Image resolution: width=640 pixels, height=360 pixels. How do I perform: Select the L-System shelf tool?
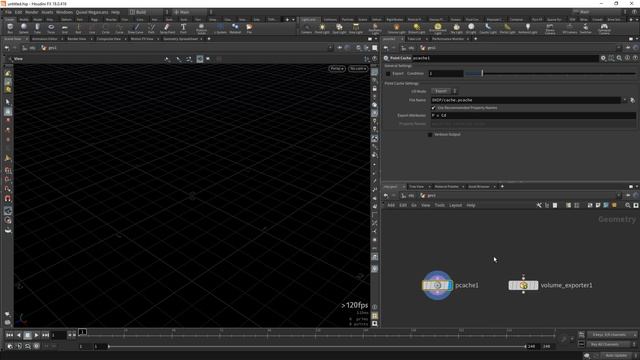(x=220, y=28)
